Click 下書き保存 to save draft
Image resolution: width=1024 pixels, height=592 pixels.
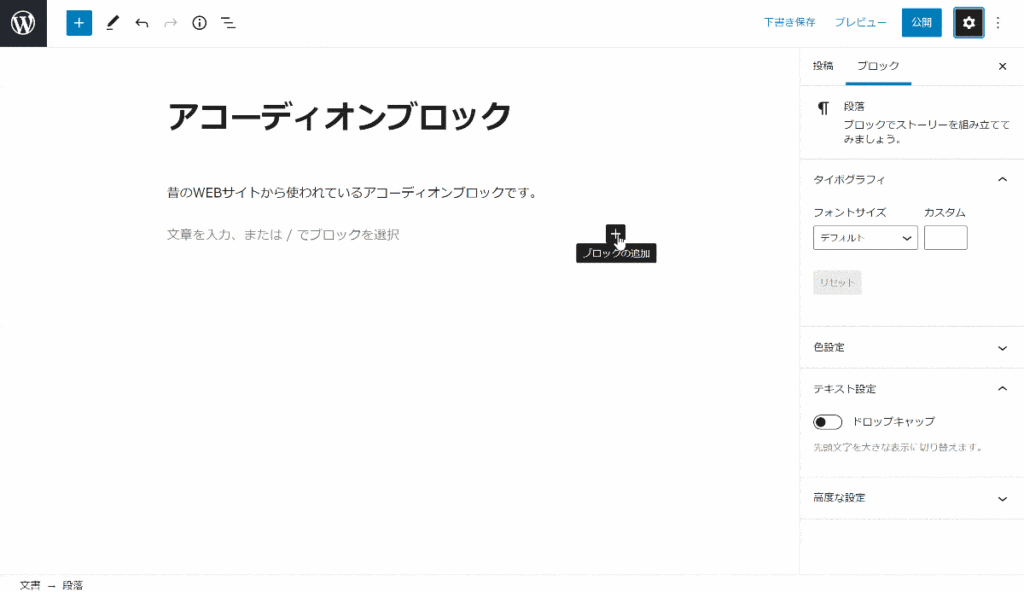789,22
